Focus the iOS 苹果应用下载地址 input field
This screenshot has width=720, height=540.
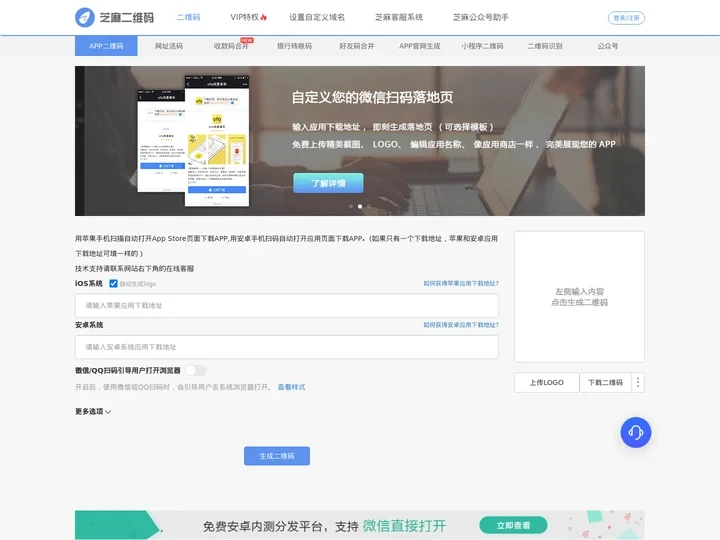(x=287, y=305)
